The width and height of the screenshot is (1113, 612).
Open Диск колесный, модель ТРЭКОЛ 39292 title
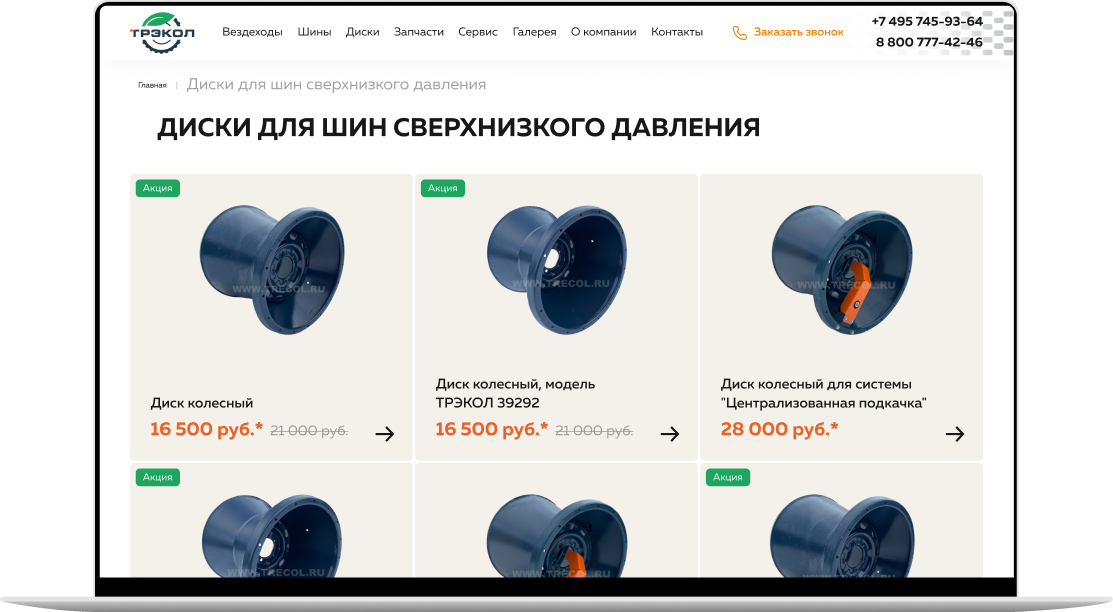tap(515, 393)
